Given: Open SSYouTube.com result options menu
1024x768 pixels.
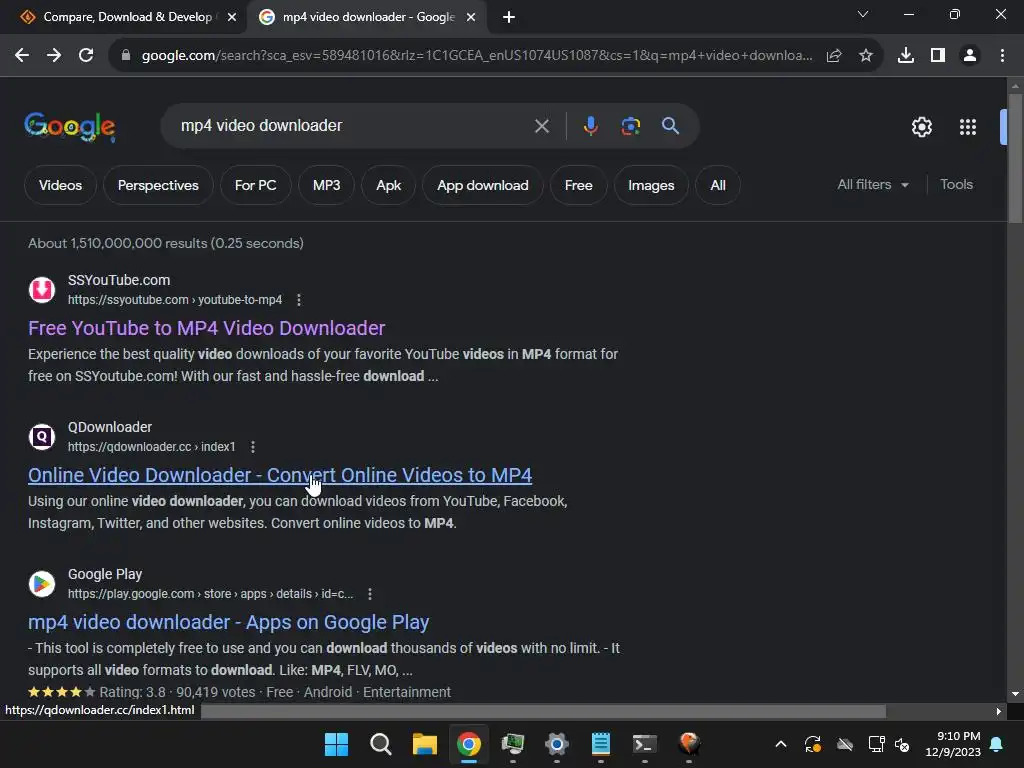Looking at the screenshot, I should 299,300.
